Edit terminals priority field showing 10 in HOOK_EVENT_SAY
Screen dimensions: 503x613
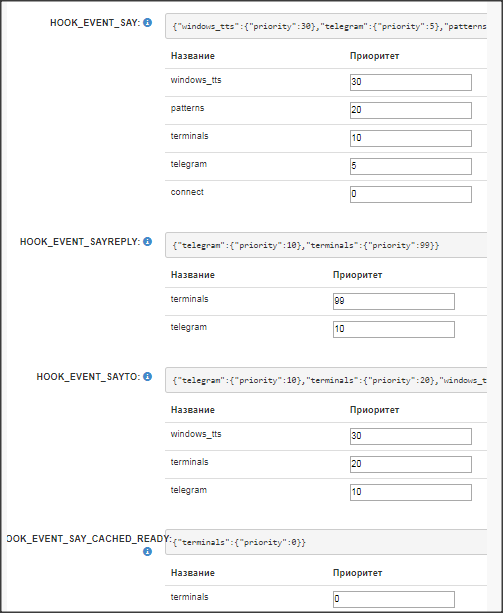coord(411,138)
